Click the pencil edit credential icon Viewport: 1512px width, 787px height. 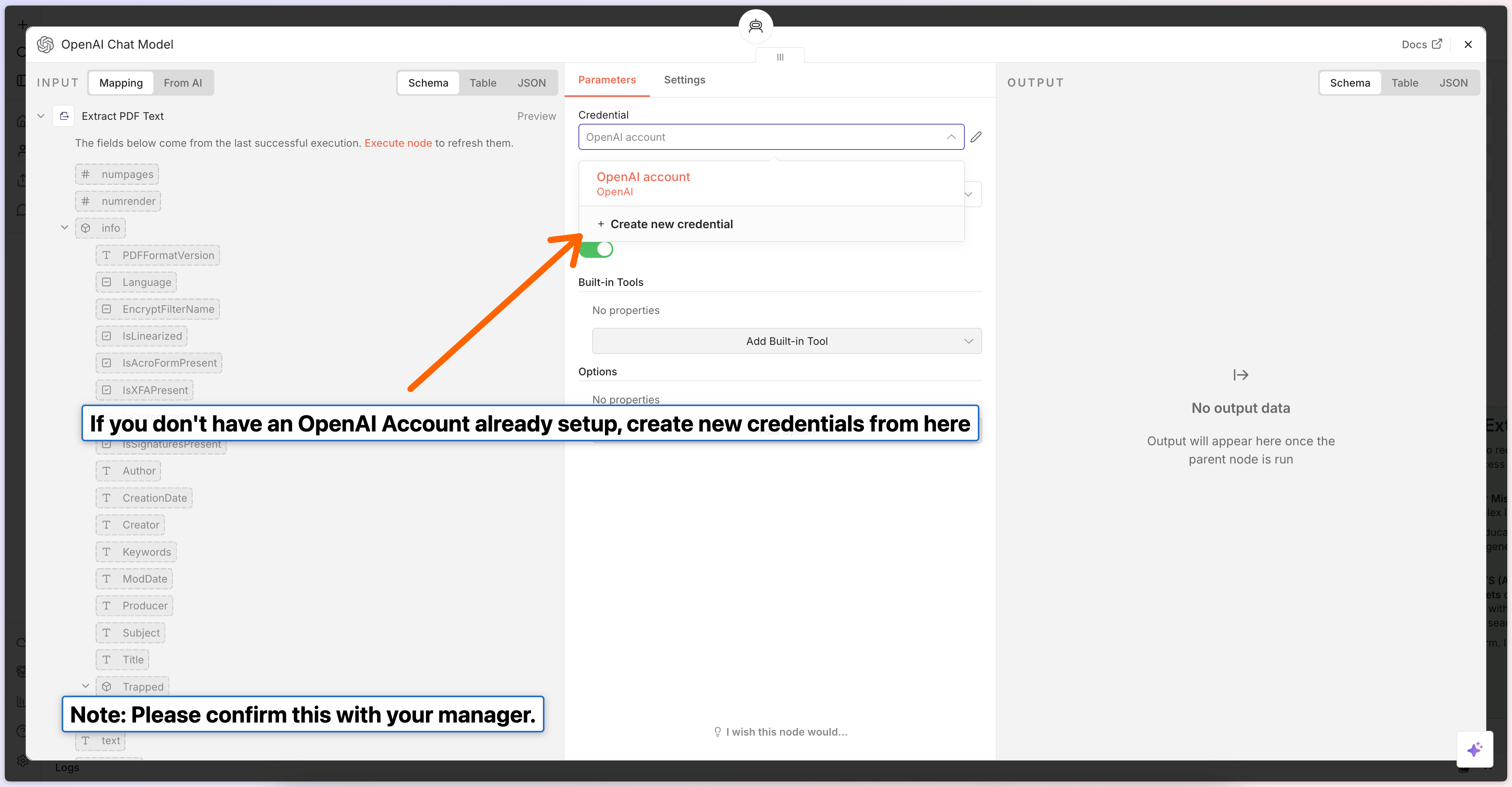pos(976,137)
